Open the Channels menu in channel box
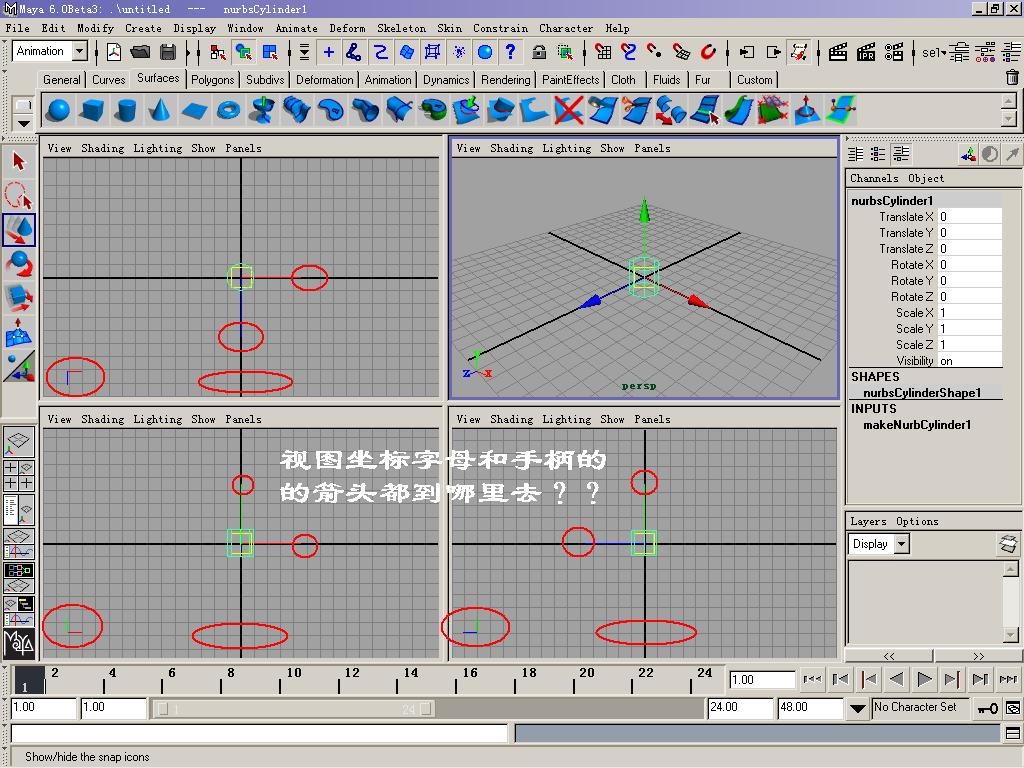 pos(874,178)
